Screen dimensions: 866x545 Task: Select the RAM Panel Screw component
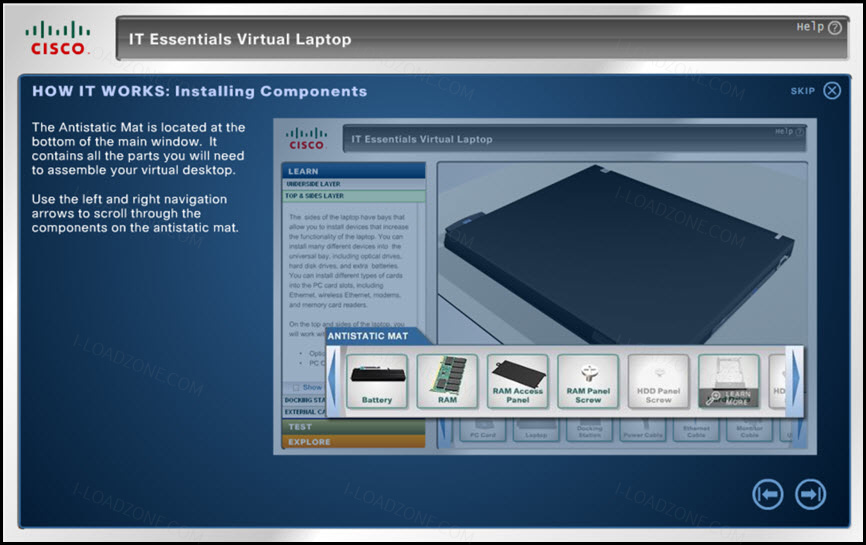[x=588, y=382]
